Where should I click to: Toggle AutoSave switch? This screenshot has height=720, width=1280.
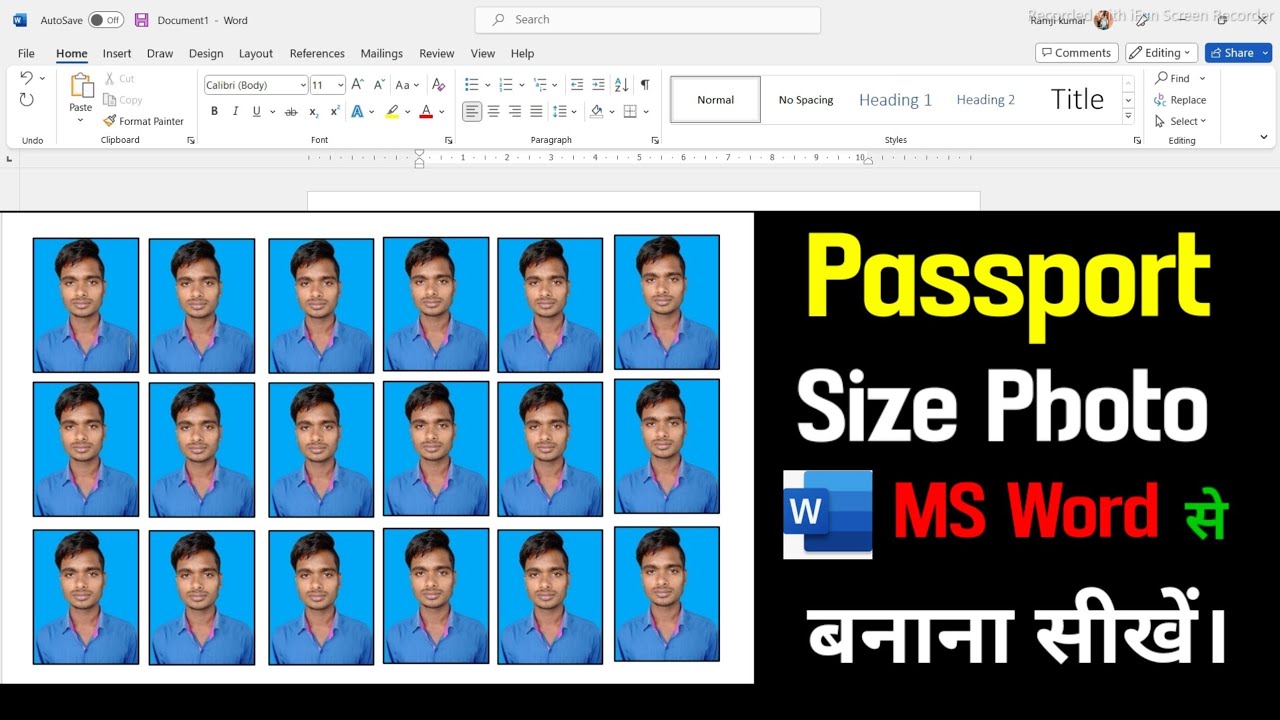(x=106, y=20)
